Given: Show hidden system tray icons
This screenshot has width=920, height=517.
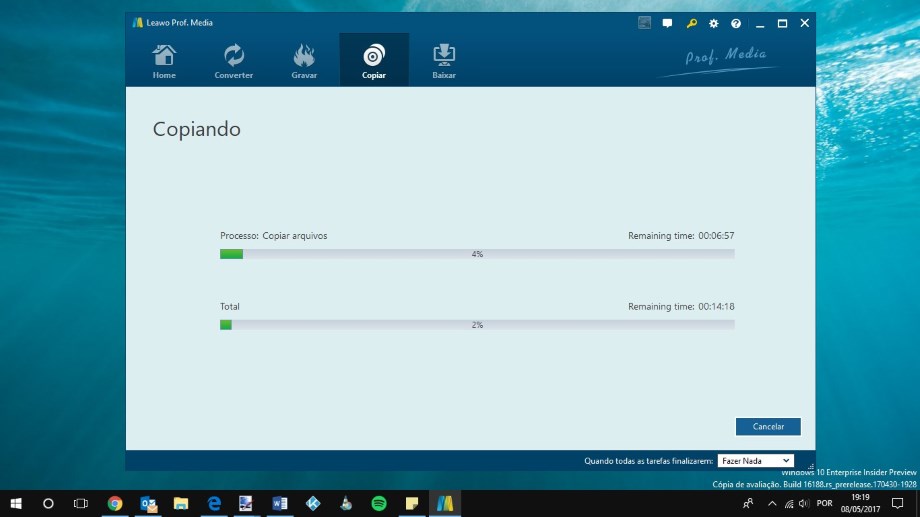Looking at the screenshot, I should (770, 503).
